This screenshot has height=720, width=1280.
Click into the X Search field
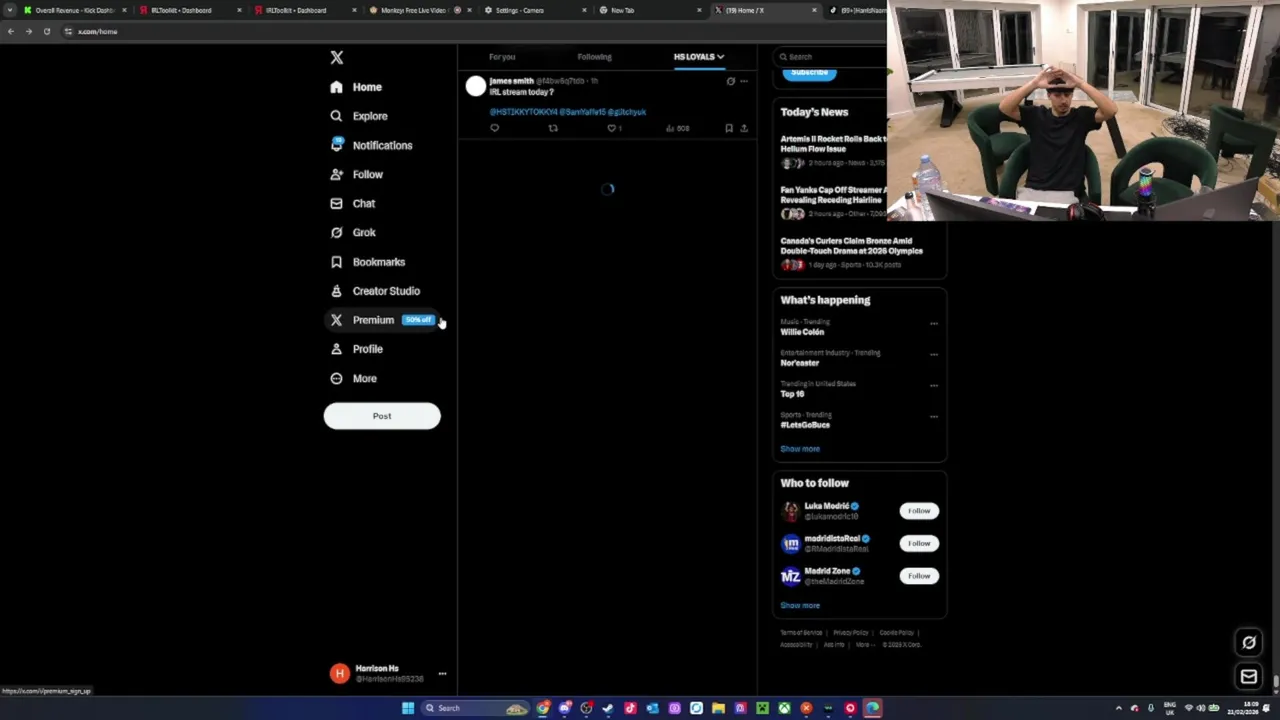coord(830,57)
